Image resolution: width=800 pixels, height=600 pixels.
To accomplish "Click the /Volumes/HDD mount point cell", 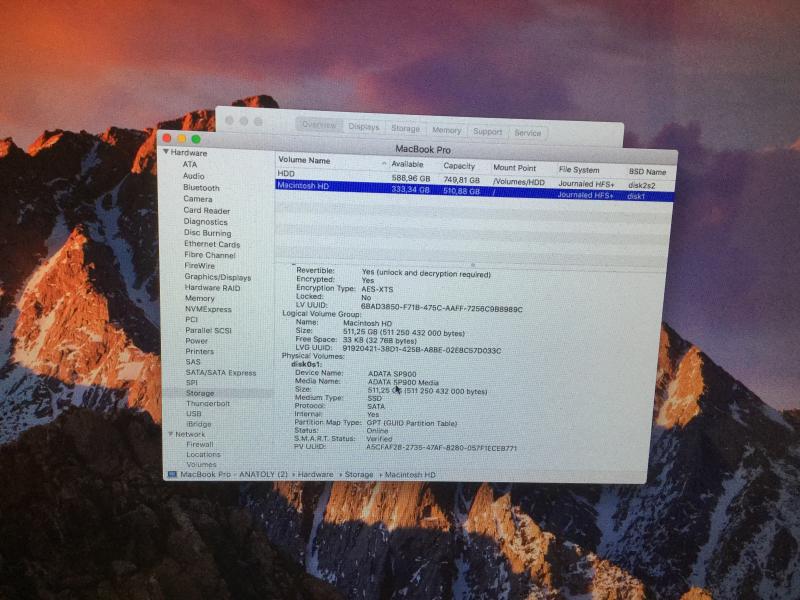I will pos(519,182).
